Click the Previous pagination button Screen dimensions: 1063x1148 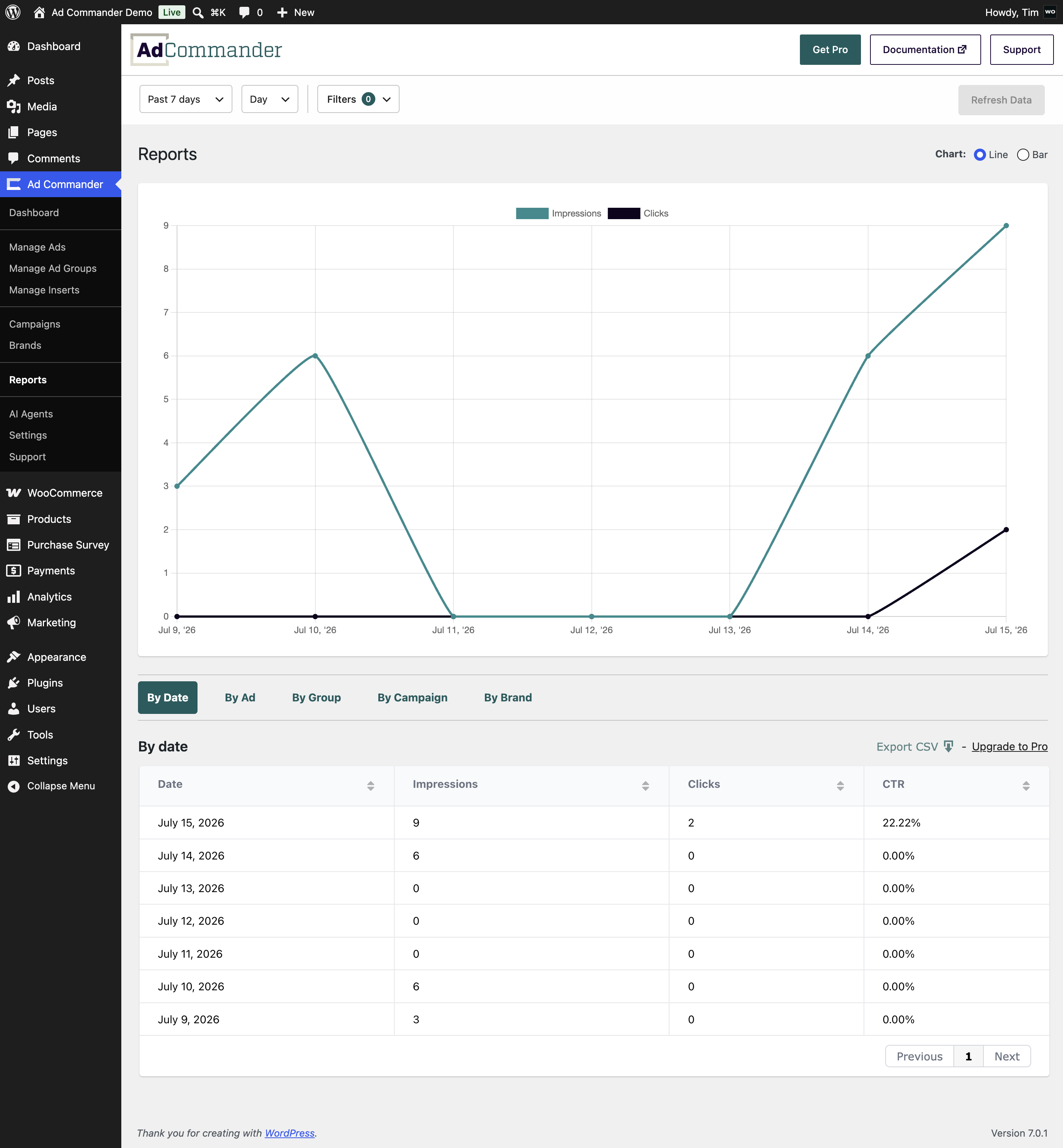[919, 1057]
